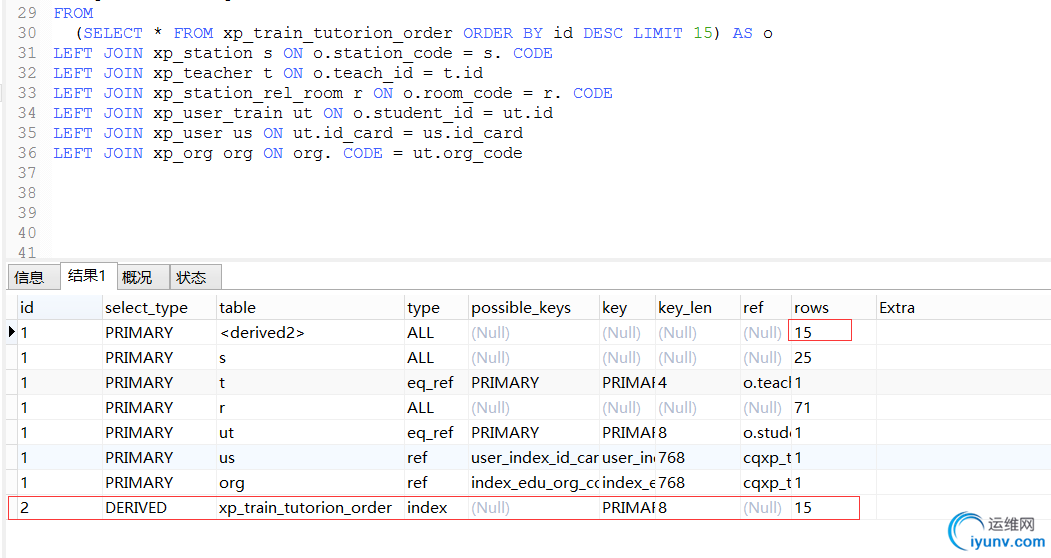Click the key_len column header
The image size is (1051, 558).
[685, 307]
